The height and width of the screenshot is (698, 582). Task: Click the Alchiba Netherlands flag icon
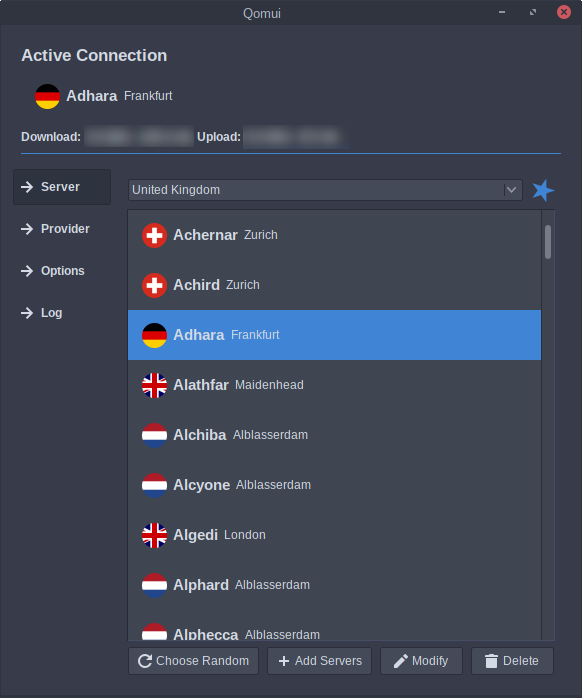click(155, 435)
